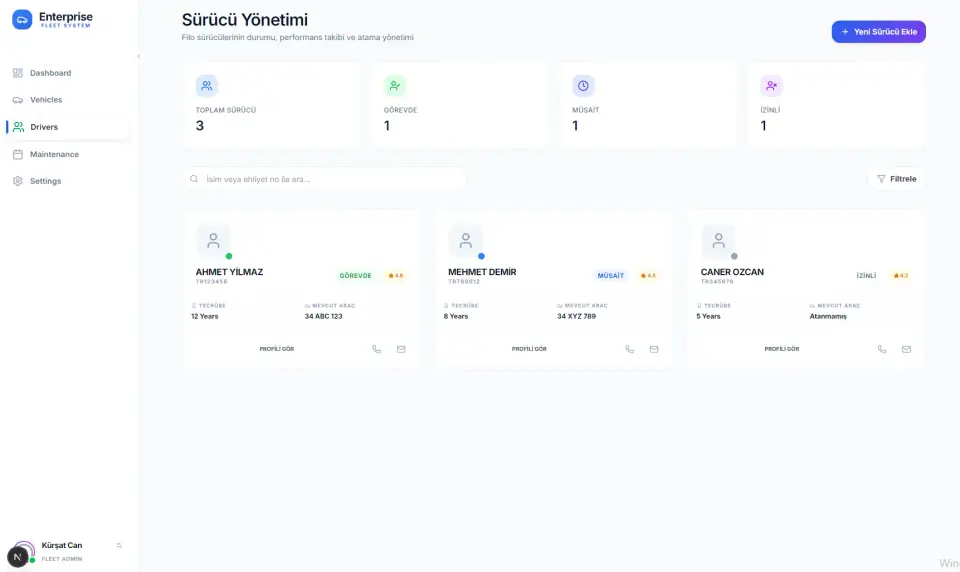Click Ahmet Yılmaz avatar icon
960x572 pixels.
(213, 241)
